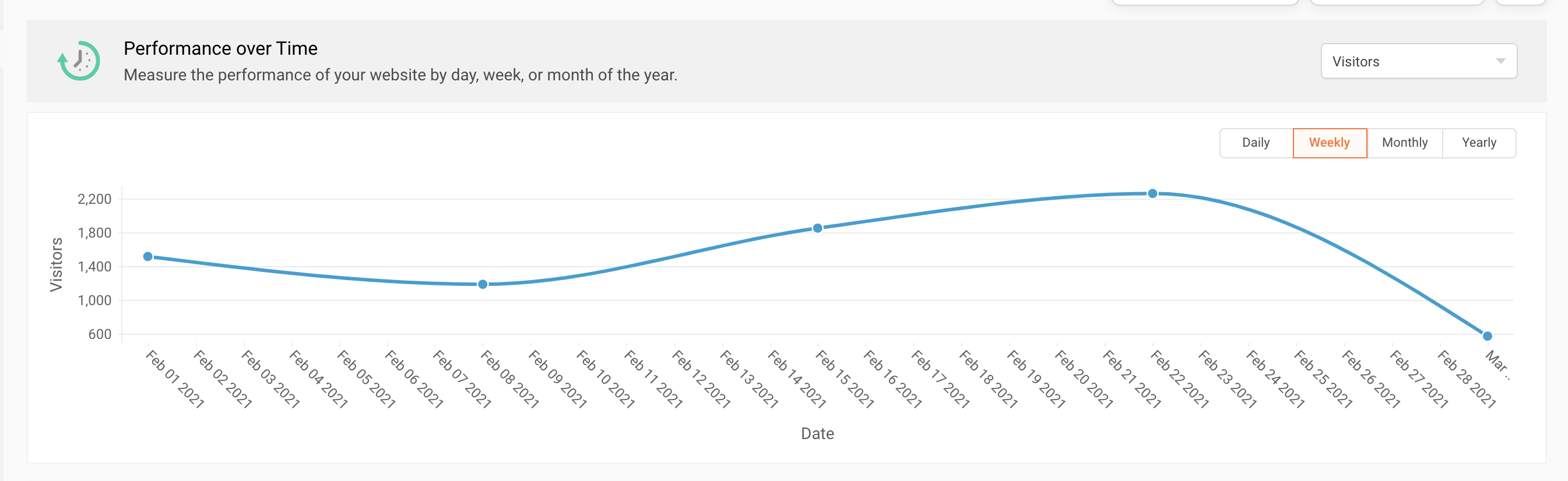1568x481 pixels.
Task: Click the Visitors dropdown arrow
Action: (1500, 61)
